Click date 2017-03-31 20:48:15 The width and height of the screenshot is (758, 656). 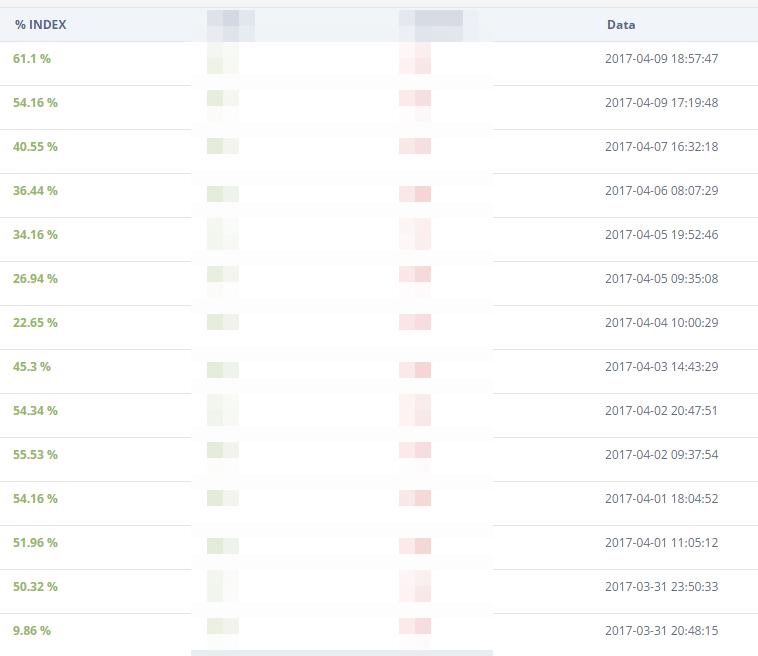662,630
